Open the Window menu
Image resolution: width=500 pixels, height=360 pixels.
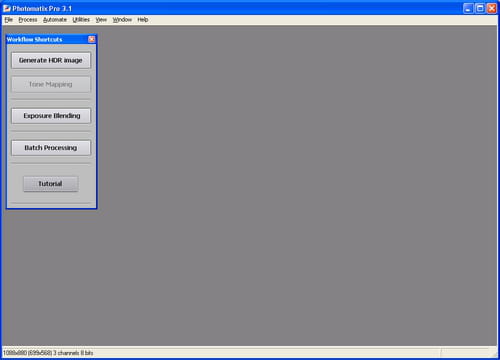click(122, 20)
